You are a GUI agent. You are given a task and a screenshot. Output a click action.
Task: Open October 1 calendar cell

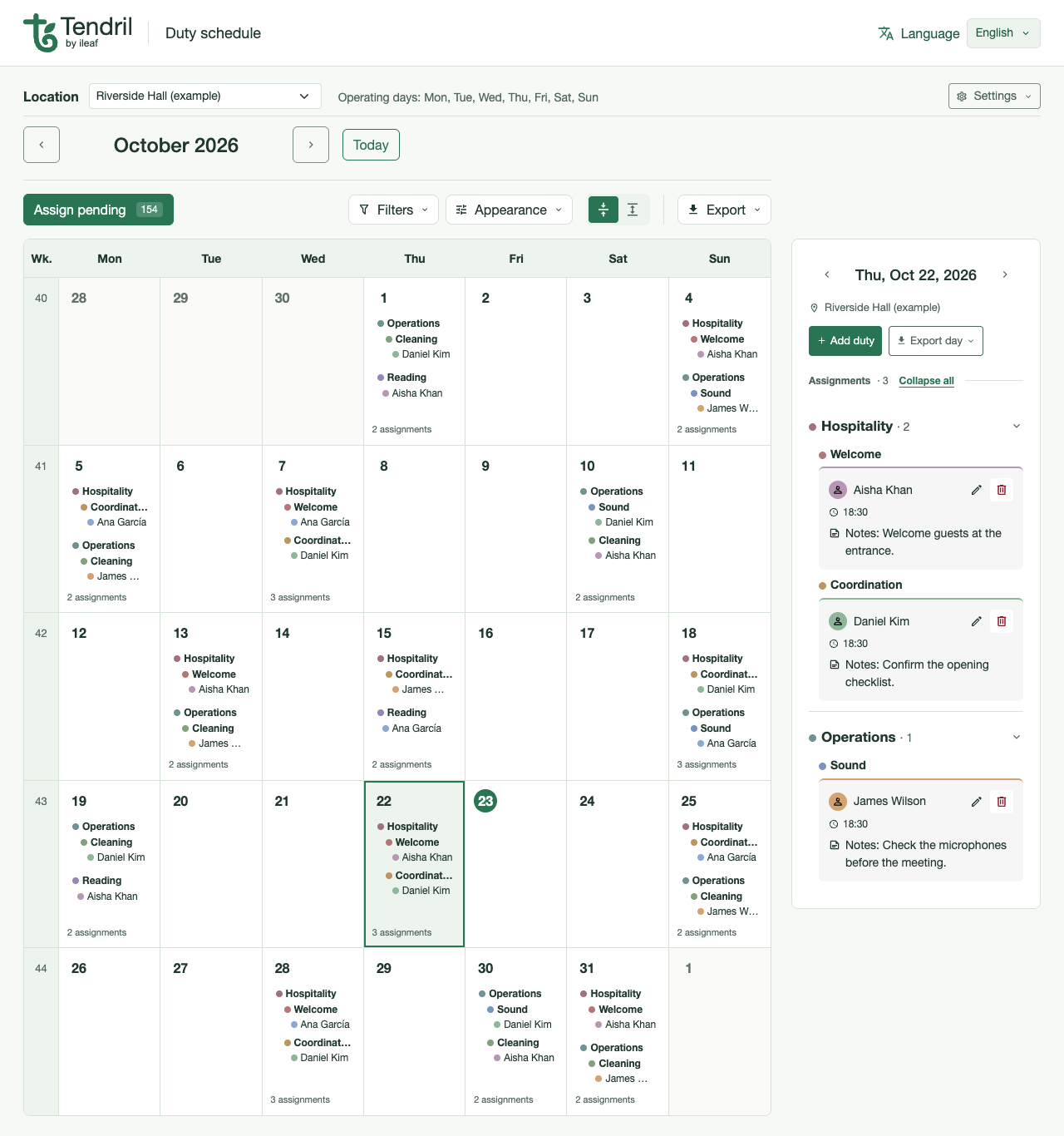click(414, 362)
